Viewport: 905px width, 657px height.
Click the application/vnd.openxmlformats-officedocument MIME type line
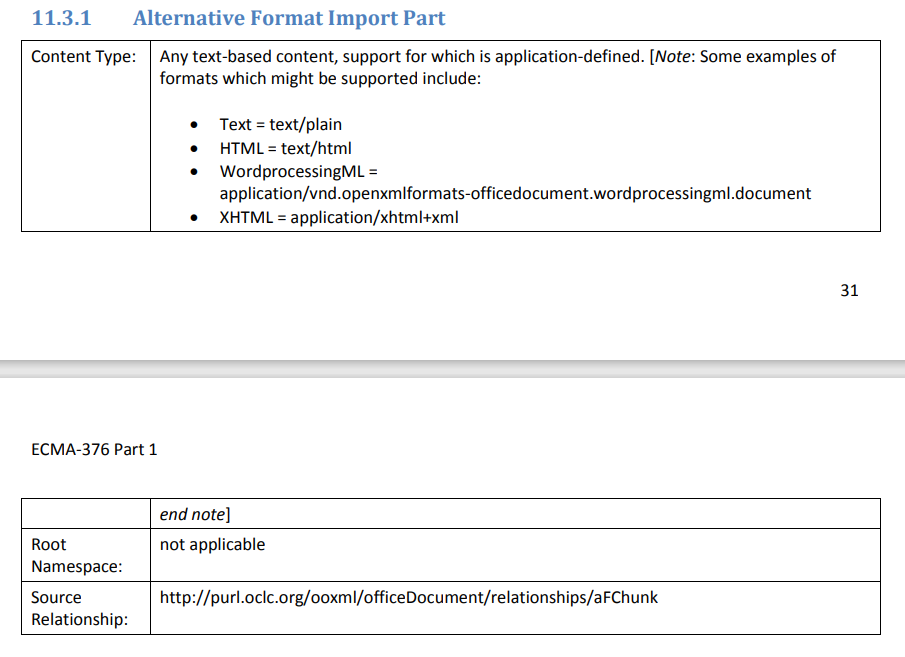515,193
